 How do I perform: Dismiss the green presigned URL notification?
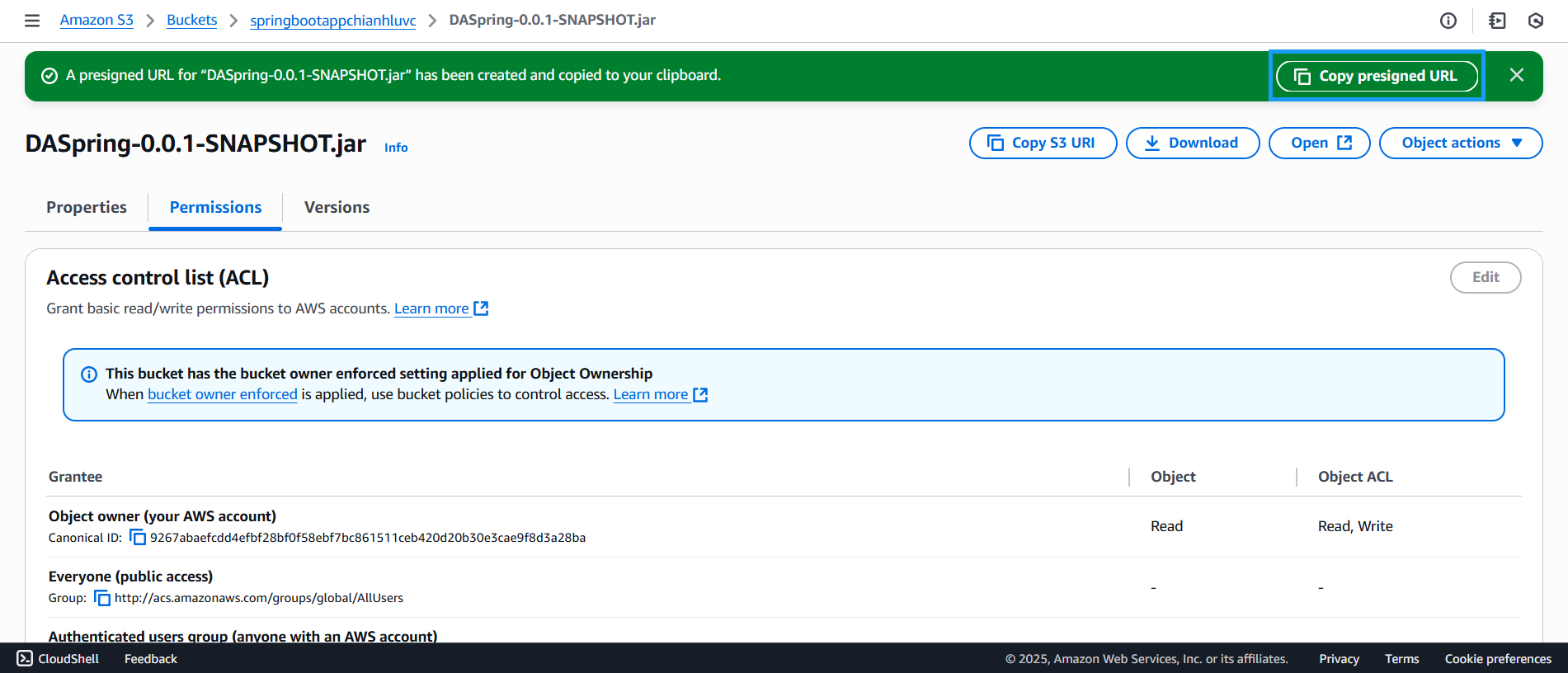1517,75
